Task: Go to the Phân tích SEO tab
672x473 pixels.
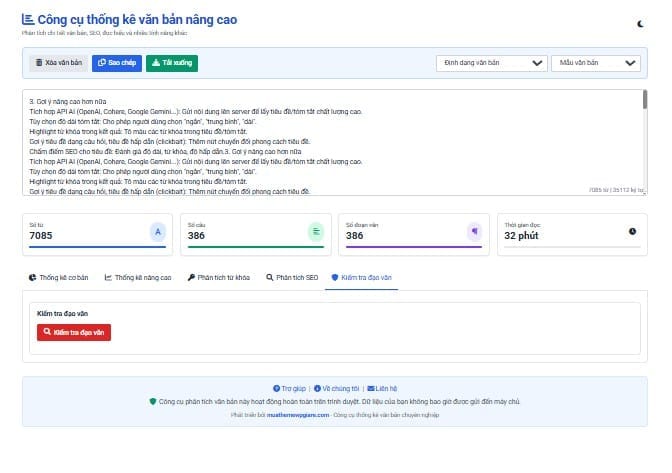Action: click(x=291, y=277)
